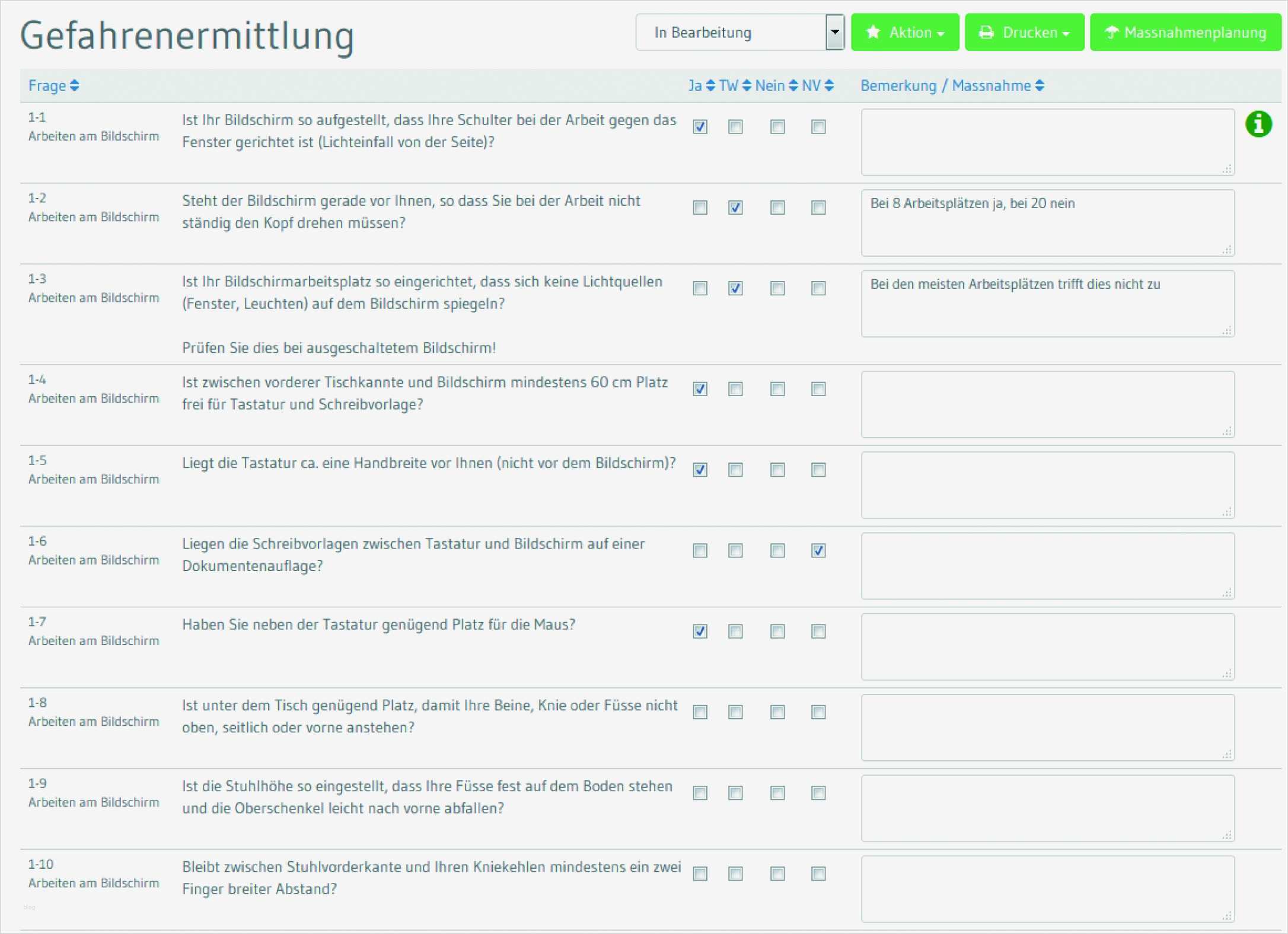Expand the Aktion dropdown menu
Screen dimensions: 1288x934
click(905, 33)
